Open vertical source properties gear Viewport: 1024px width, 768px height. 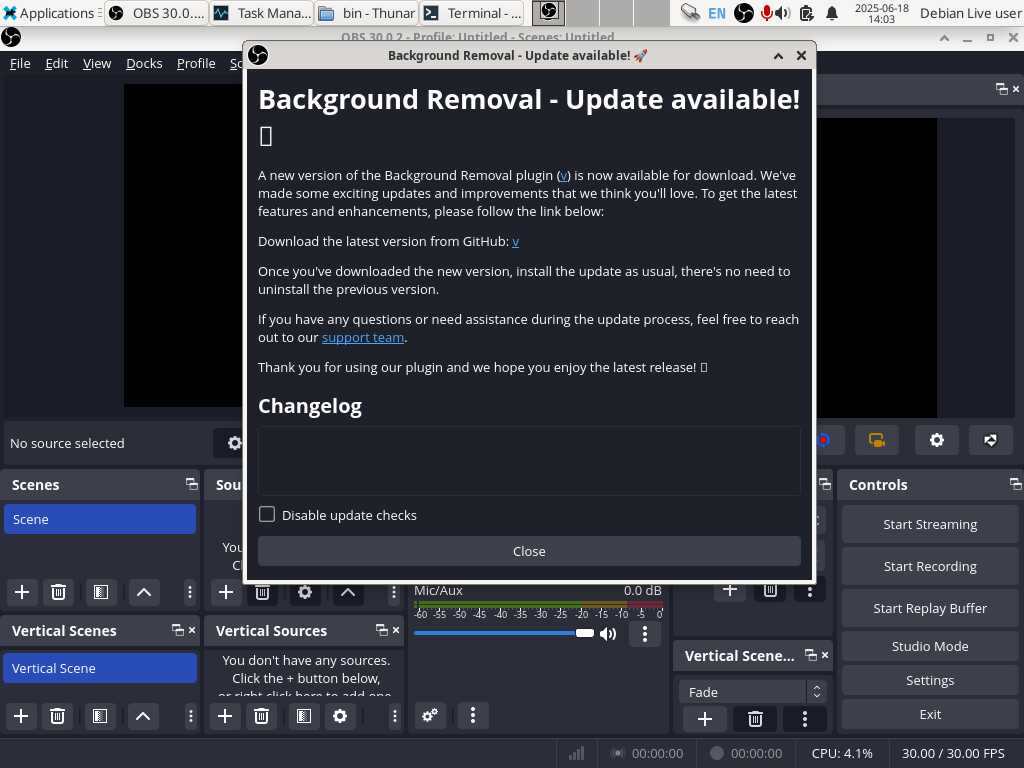[x=340, y=716]
